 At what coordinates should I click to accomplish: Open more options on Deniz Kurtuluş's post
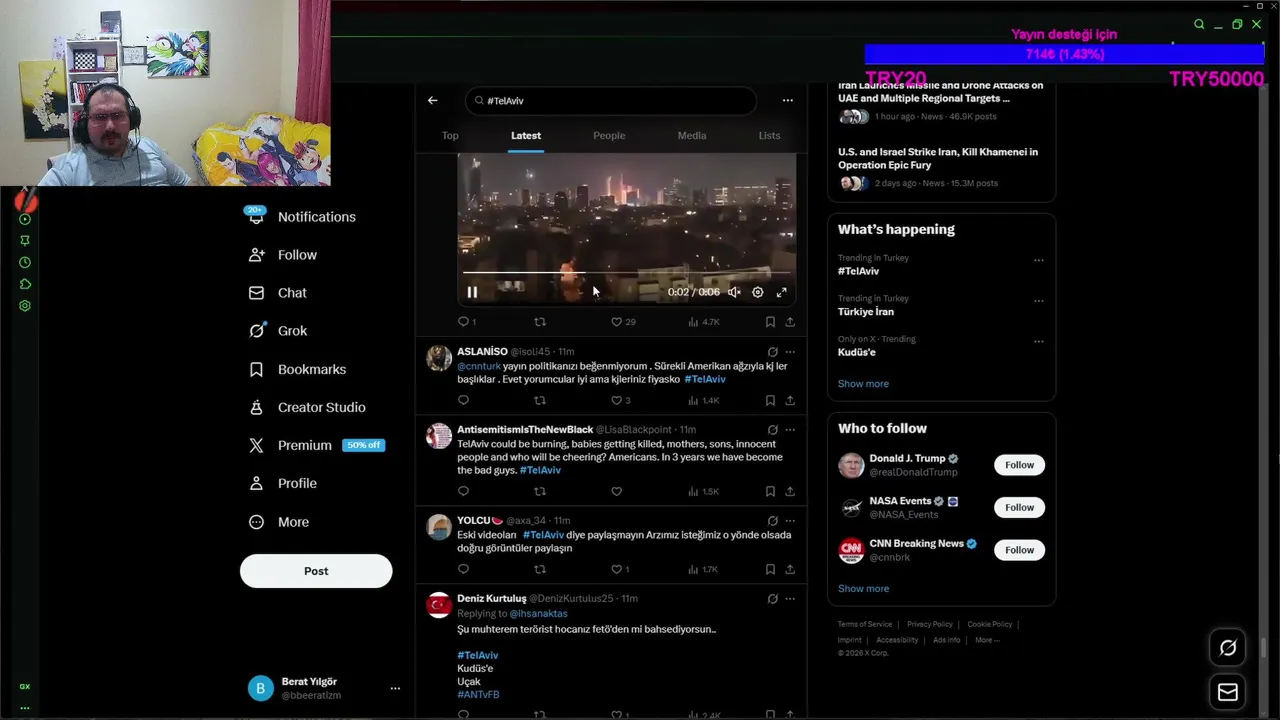790,599
